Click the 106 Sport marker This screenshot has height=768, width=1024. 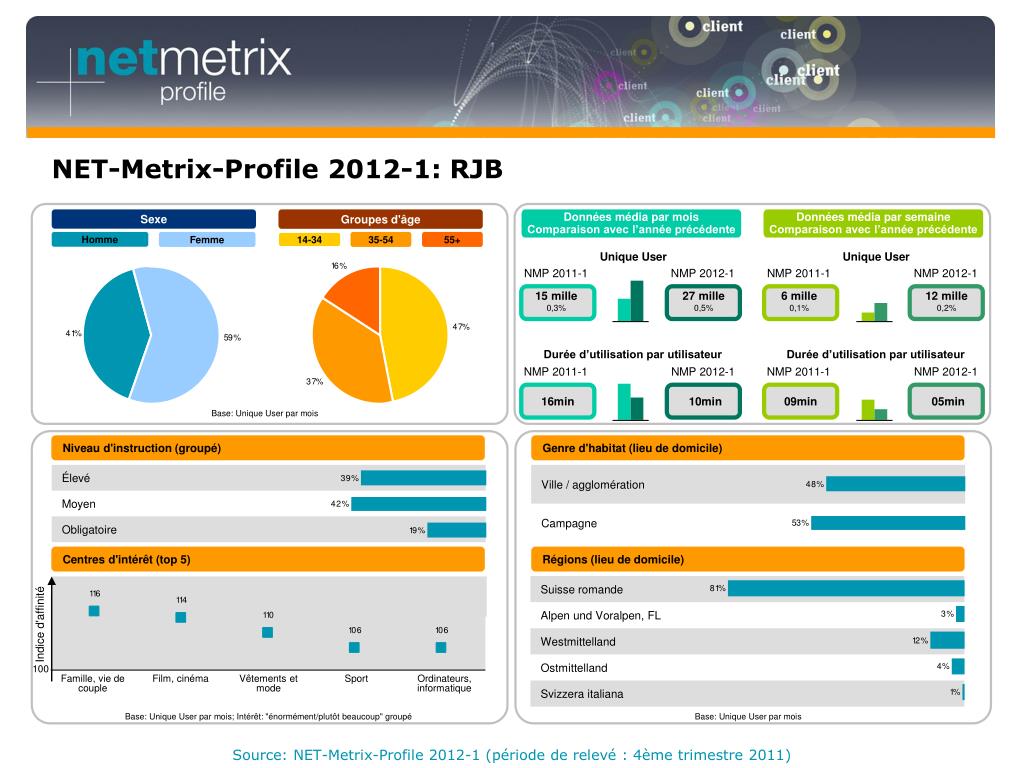click(x=354, y=647)
